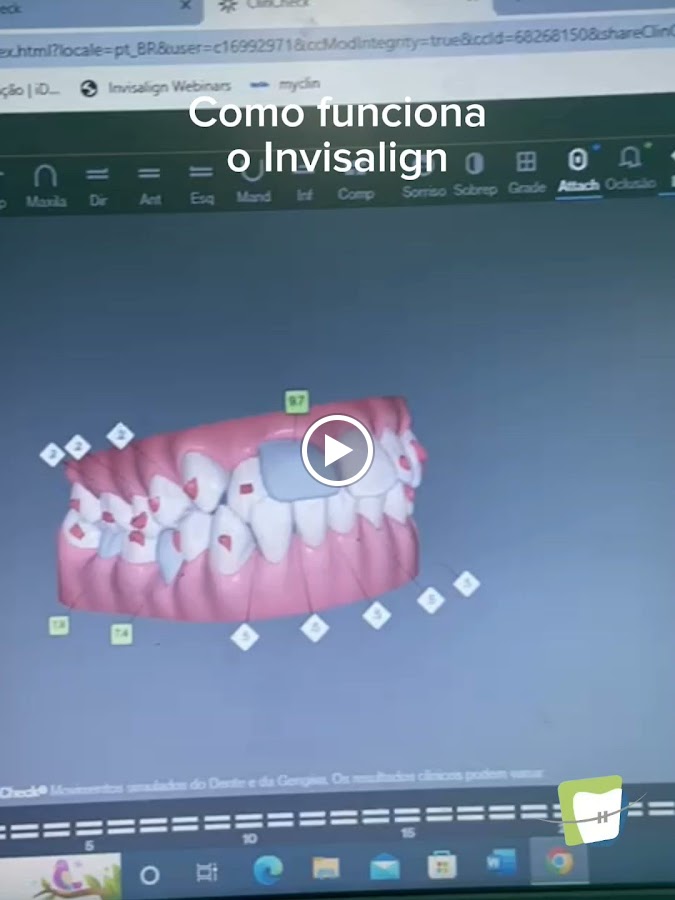This screenshot has height=900, width=675.
Task: Switch to the Esq left-side view
Action: 201,184
